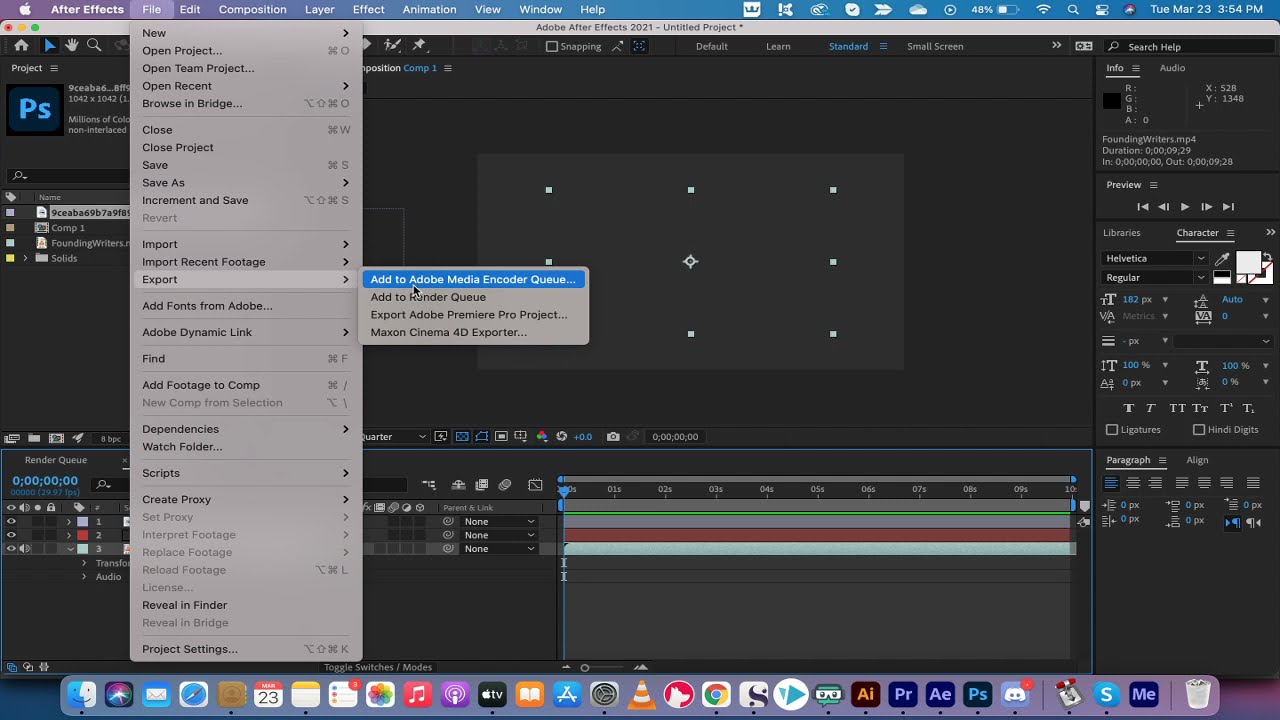Viewport: 1280px width, 720px height.
Task: Click the eyedropper in Character panel
Action: pos(1221,259)
